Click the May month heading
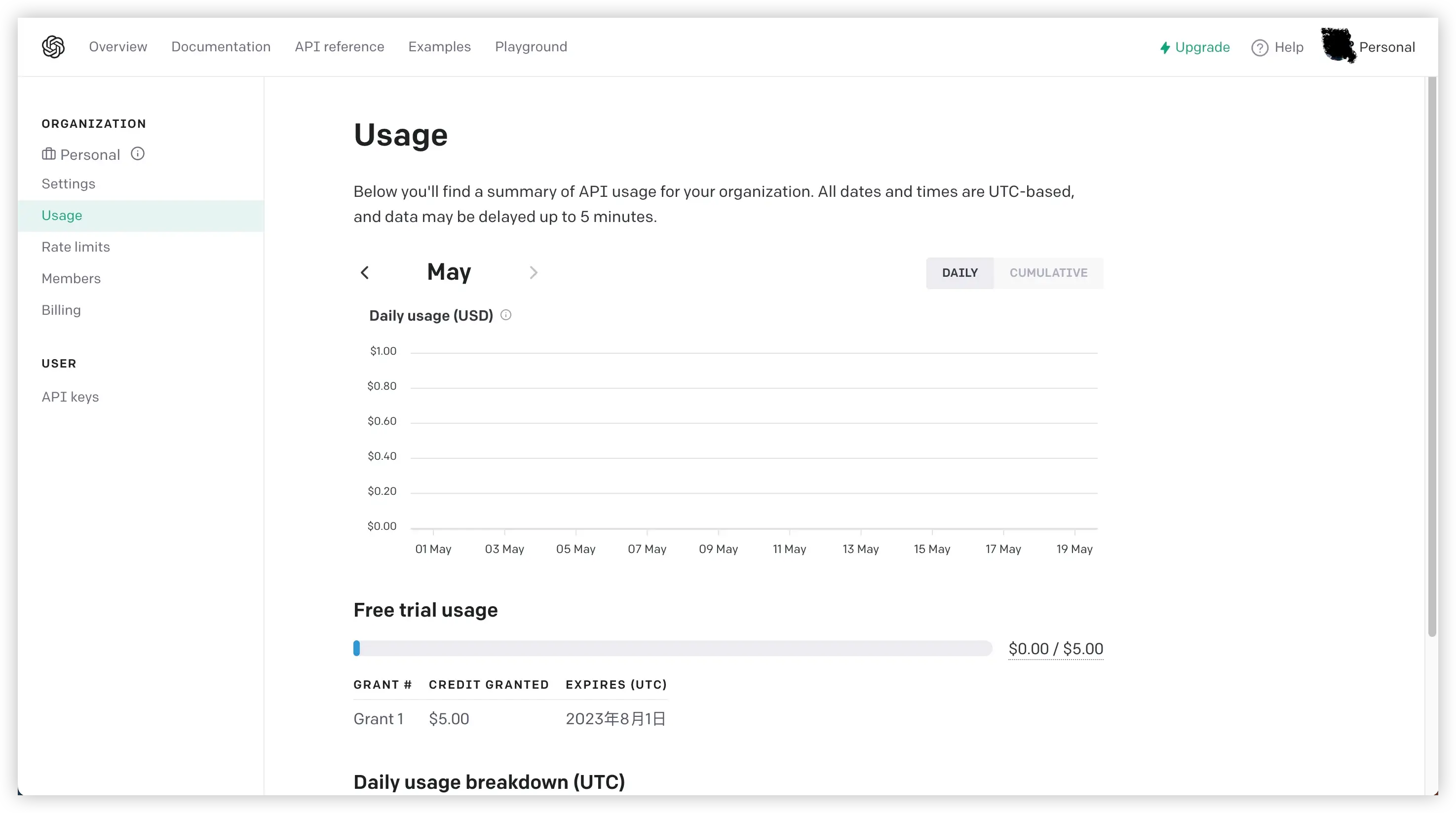The image size is (1456, 813). [x=449, y=272]
